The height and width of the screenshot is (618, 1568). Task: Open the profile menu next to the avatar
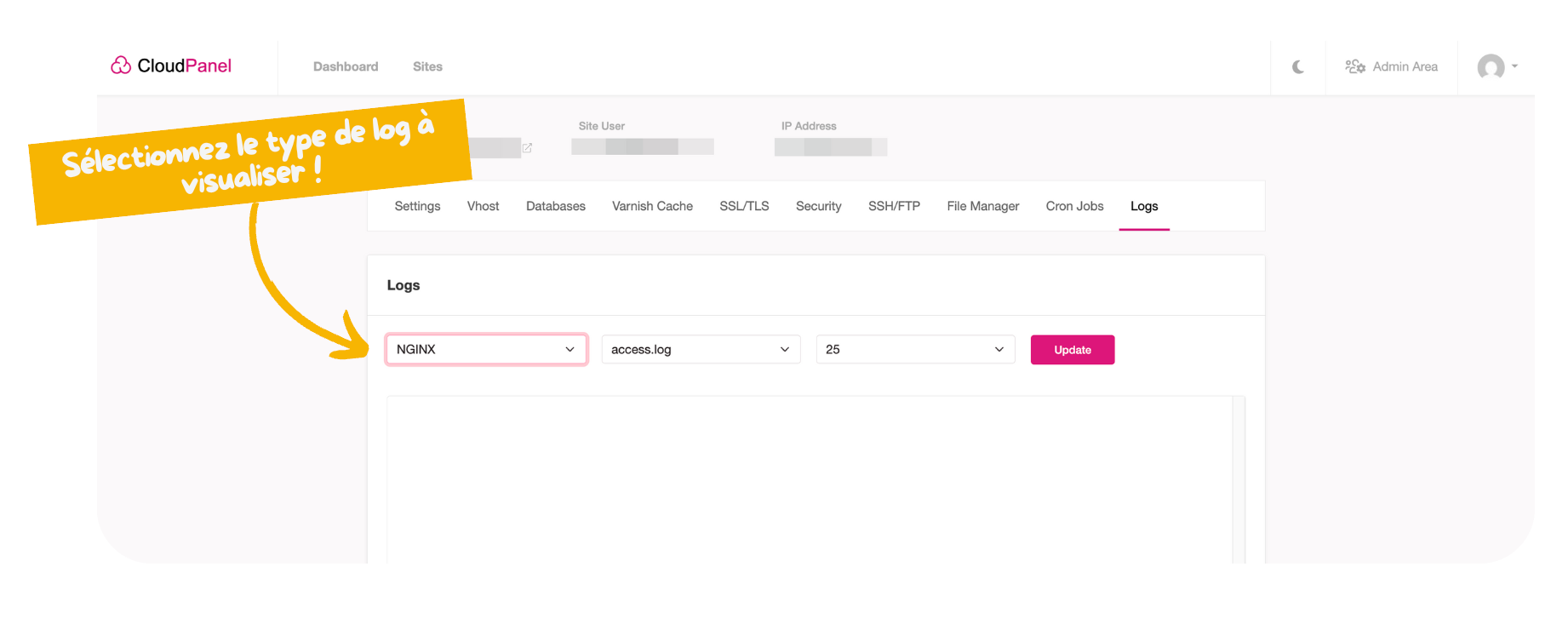click(1517, 68)
